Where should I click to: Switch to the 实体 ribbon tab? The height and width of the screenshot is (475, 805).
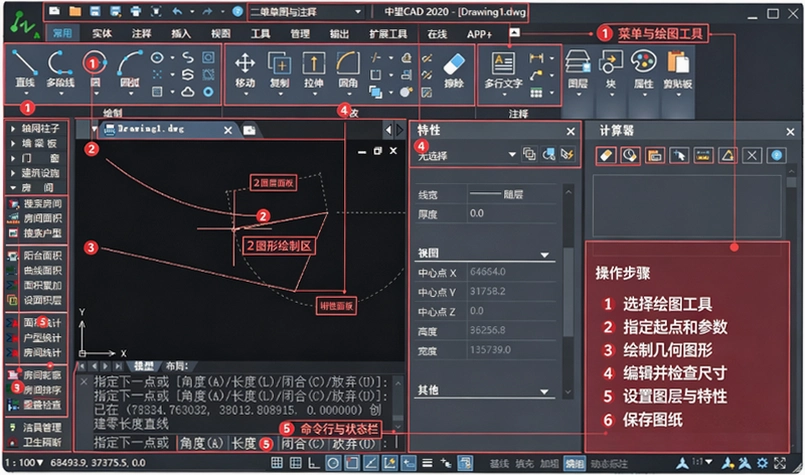[102, 34]
